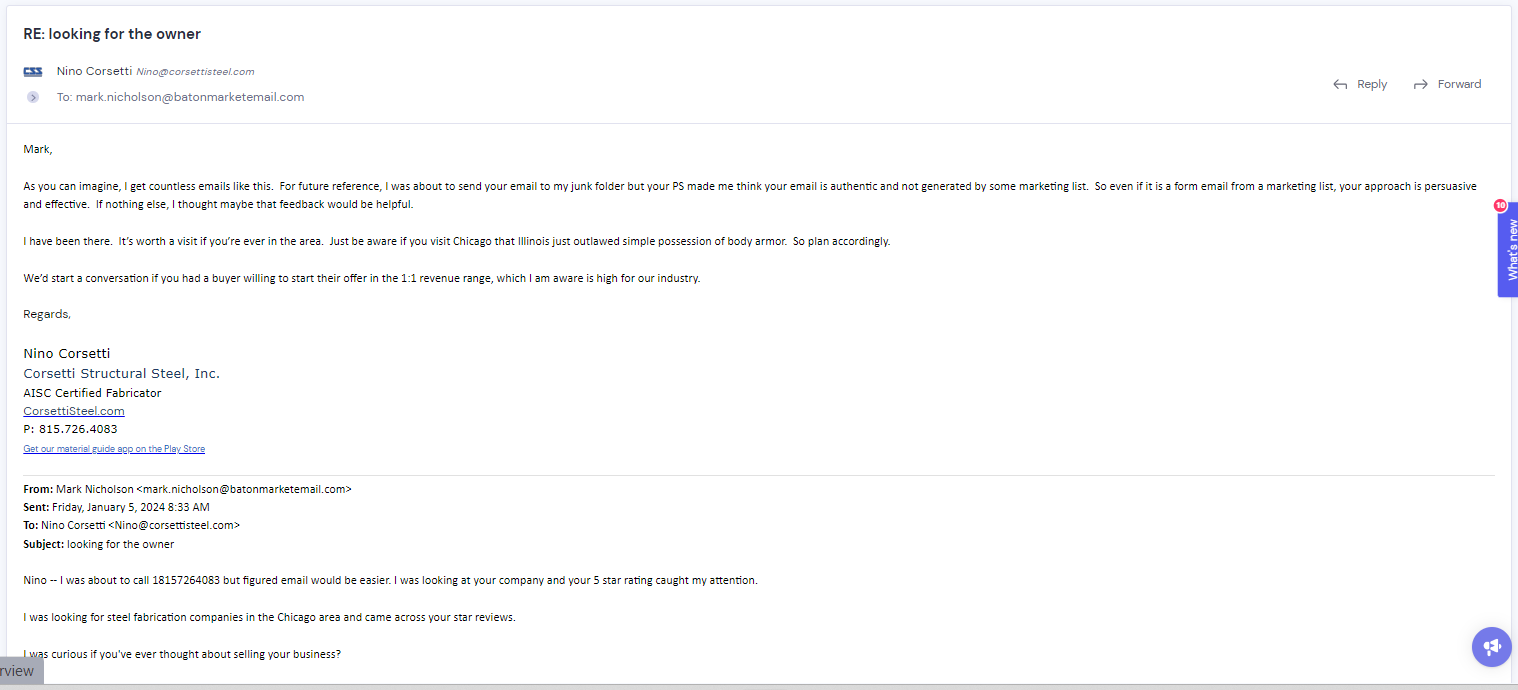1518x690 pixels.
Task: Click sender name Nino Corsetti in the header
Action: coord(94,71)
